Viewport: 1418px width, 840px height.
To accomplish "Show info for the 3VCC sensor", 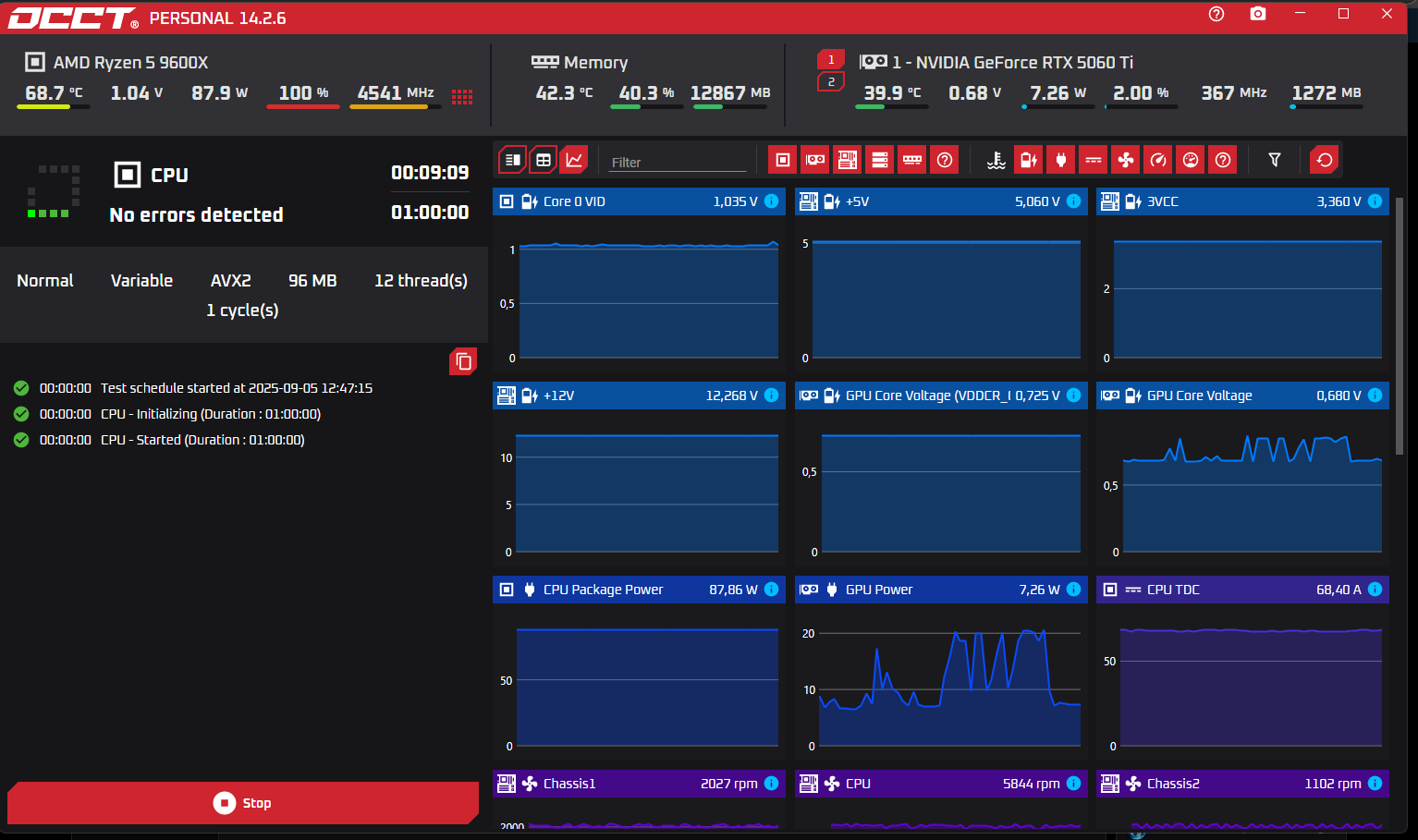I will [x=1375, y=201].
